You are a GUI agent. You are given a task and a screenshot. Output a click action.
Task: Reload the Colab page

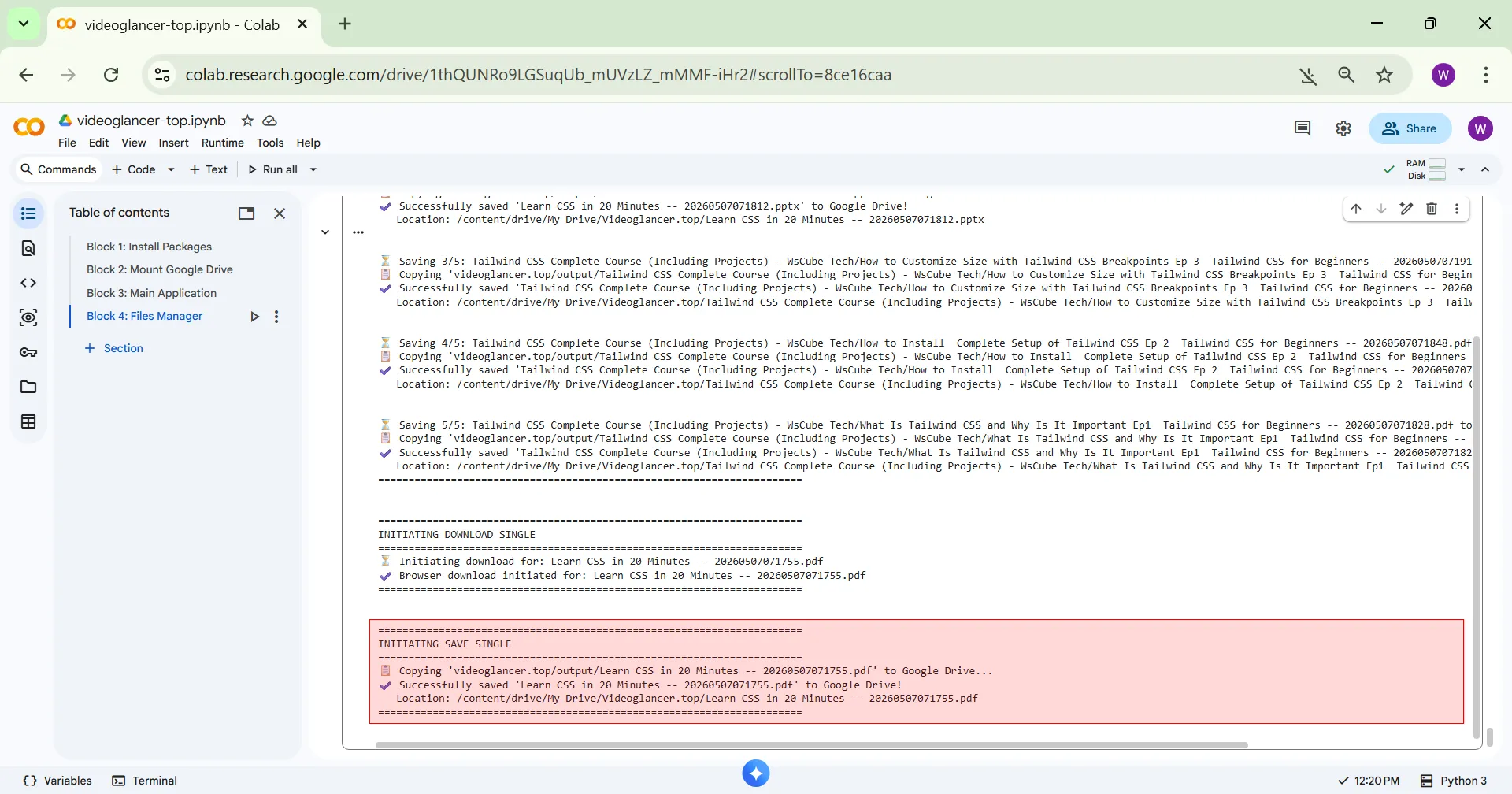[x=111, y=75]
